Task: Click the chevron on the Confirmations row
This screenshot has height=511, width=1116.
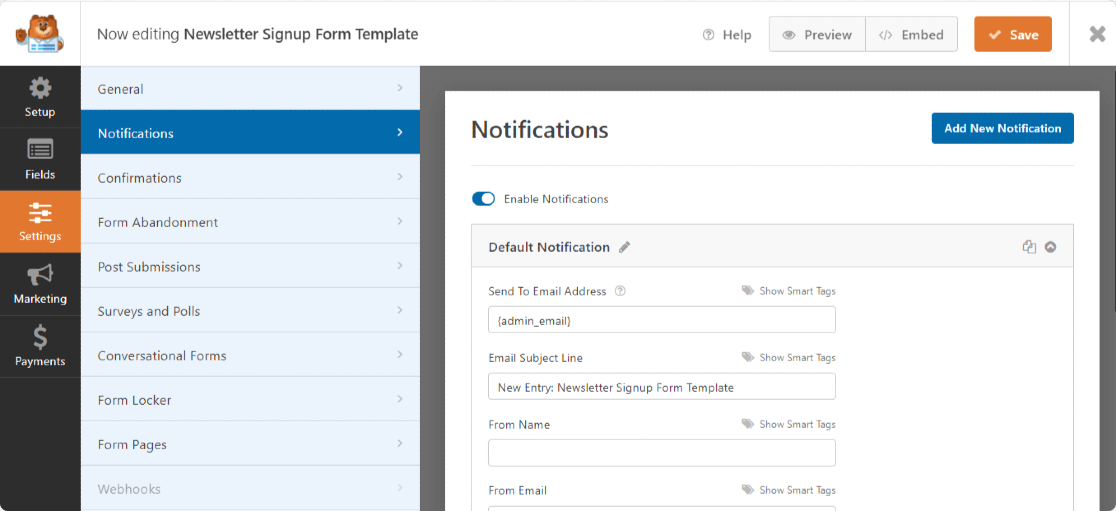Action: pyautogui.click(x=400, y=177)
